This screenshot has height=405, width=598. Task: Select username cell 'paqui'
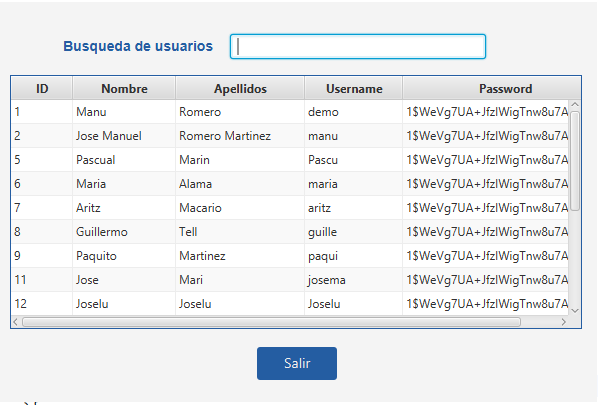tap(354, 256)
